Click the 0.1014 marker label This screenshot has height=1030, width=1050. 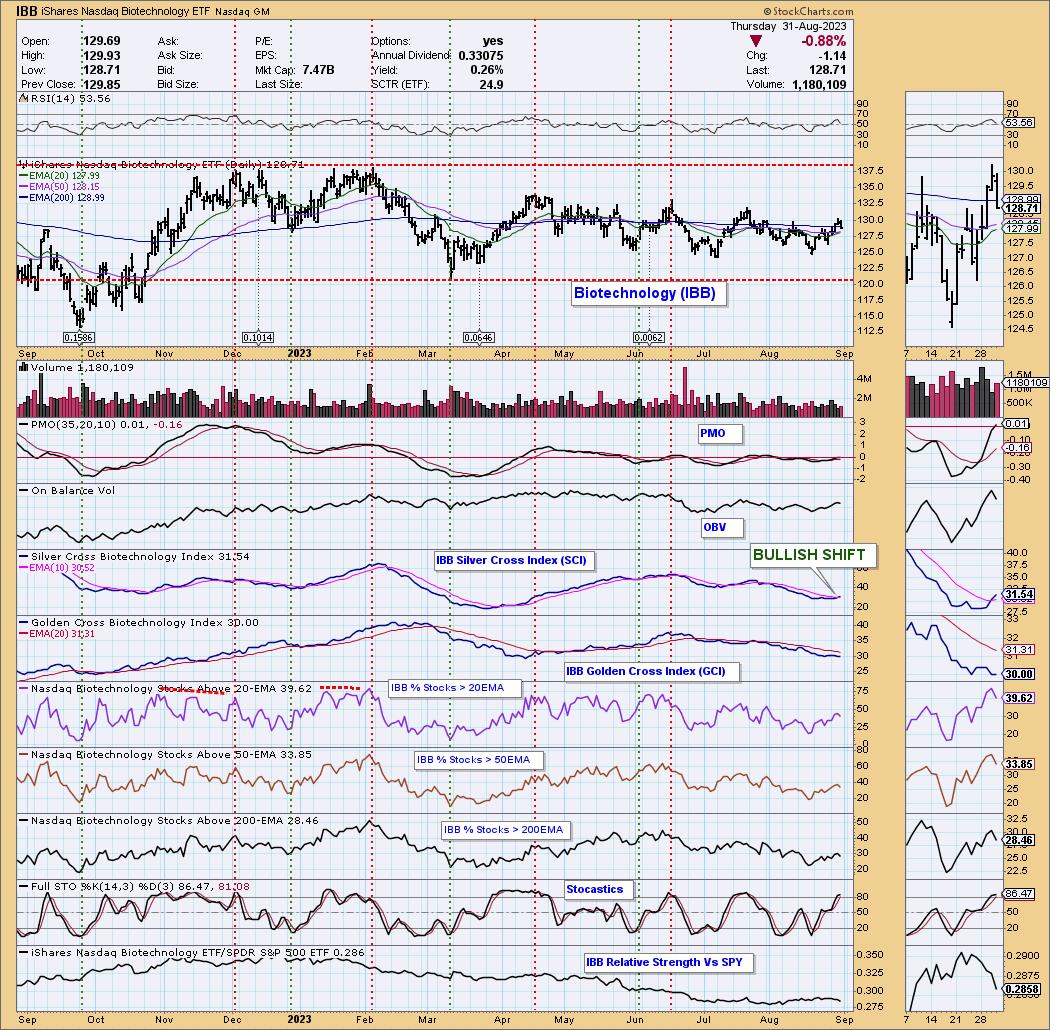click(258, 338)
